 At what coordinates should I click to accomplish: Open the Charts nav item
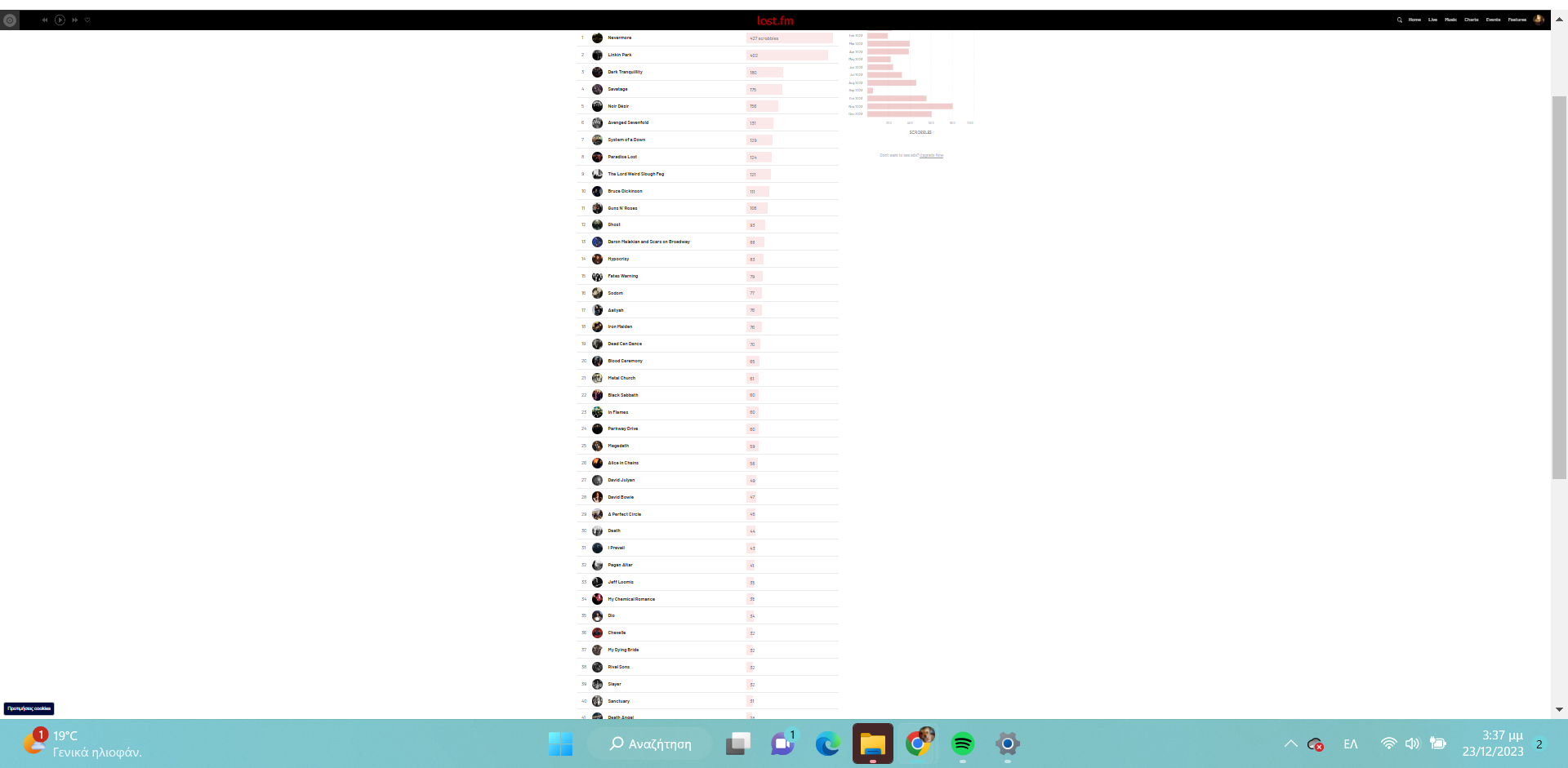tap(1471, 20)
